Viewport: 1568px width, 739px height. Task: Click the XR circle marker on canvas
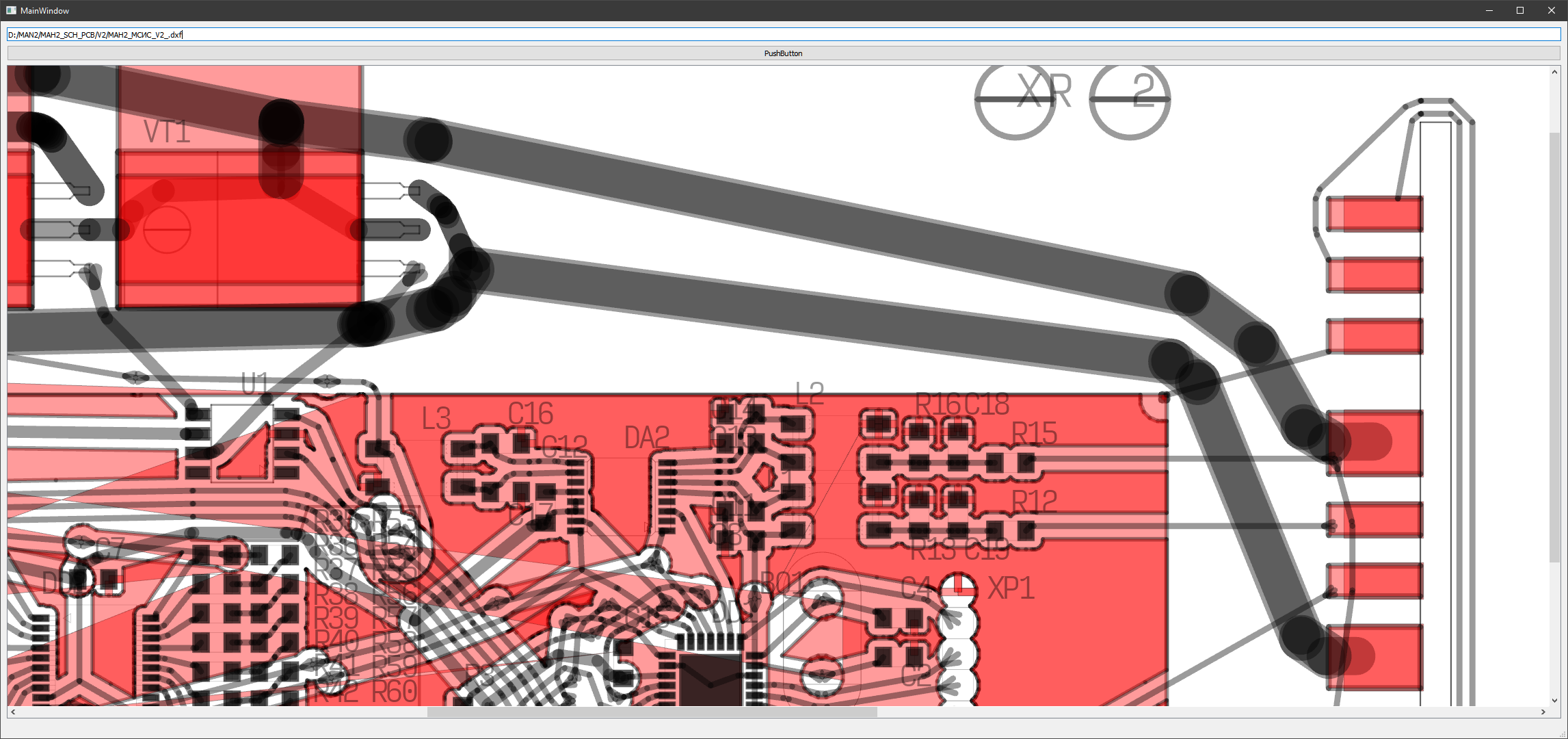(1015, 100)
